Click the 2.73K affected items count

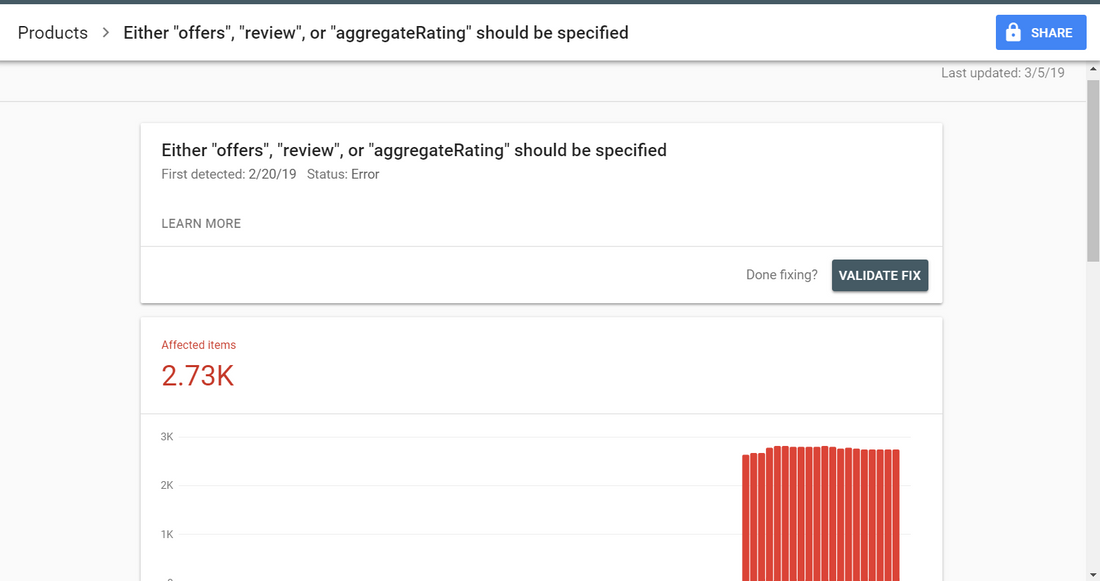click(x=198, y=375)
